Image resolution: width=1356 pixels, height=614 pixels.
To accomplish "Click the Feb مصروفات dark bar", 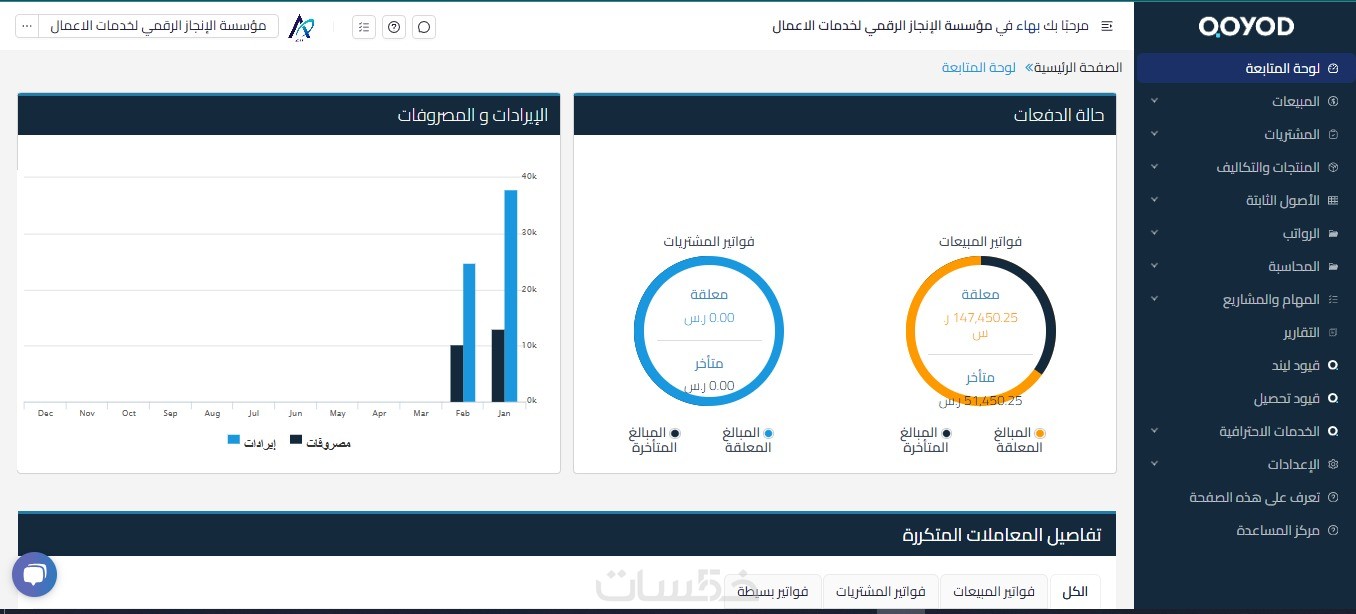I will pos(456,373).
